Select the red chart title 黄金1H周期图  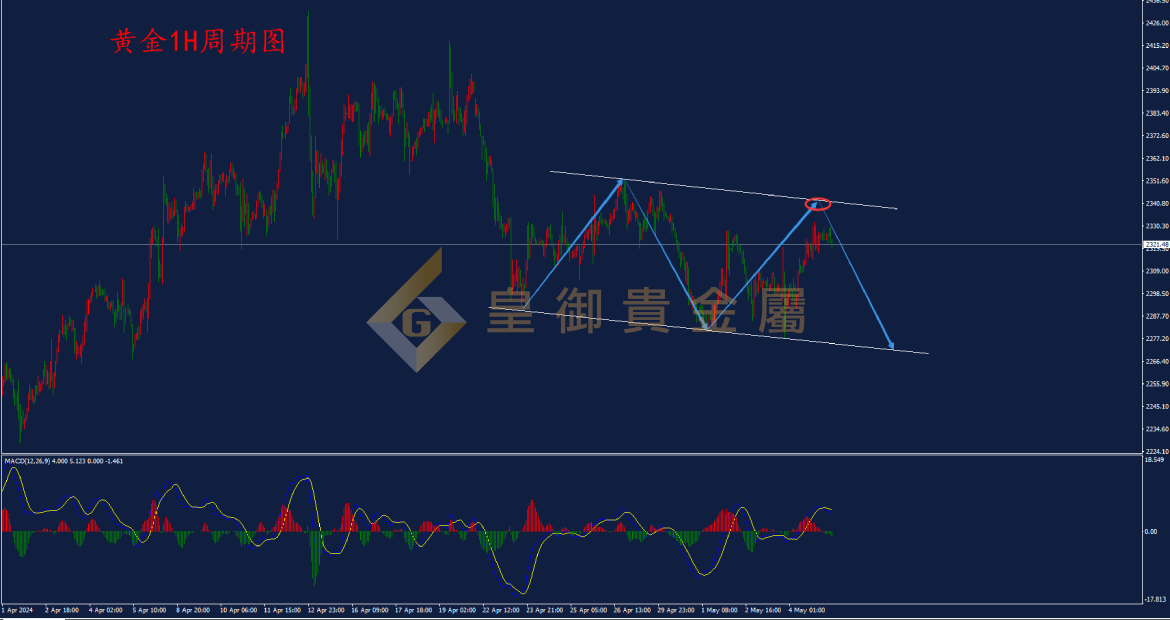(198, 43)
